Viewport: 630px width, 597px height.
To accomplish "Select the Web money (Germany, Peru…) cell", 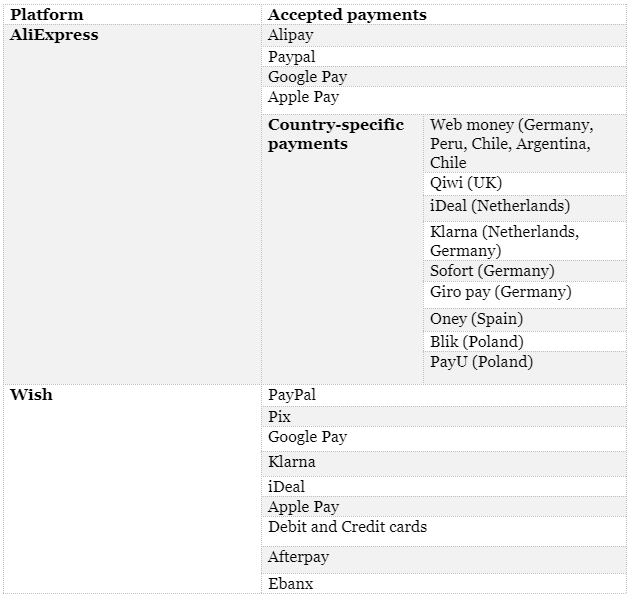I will click(511, 143).
